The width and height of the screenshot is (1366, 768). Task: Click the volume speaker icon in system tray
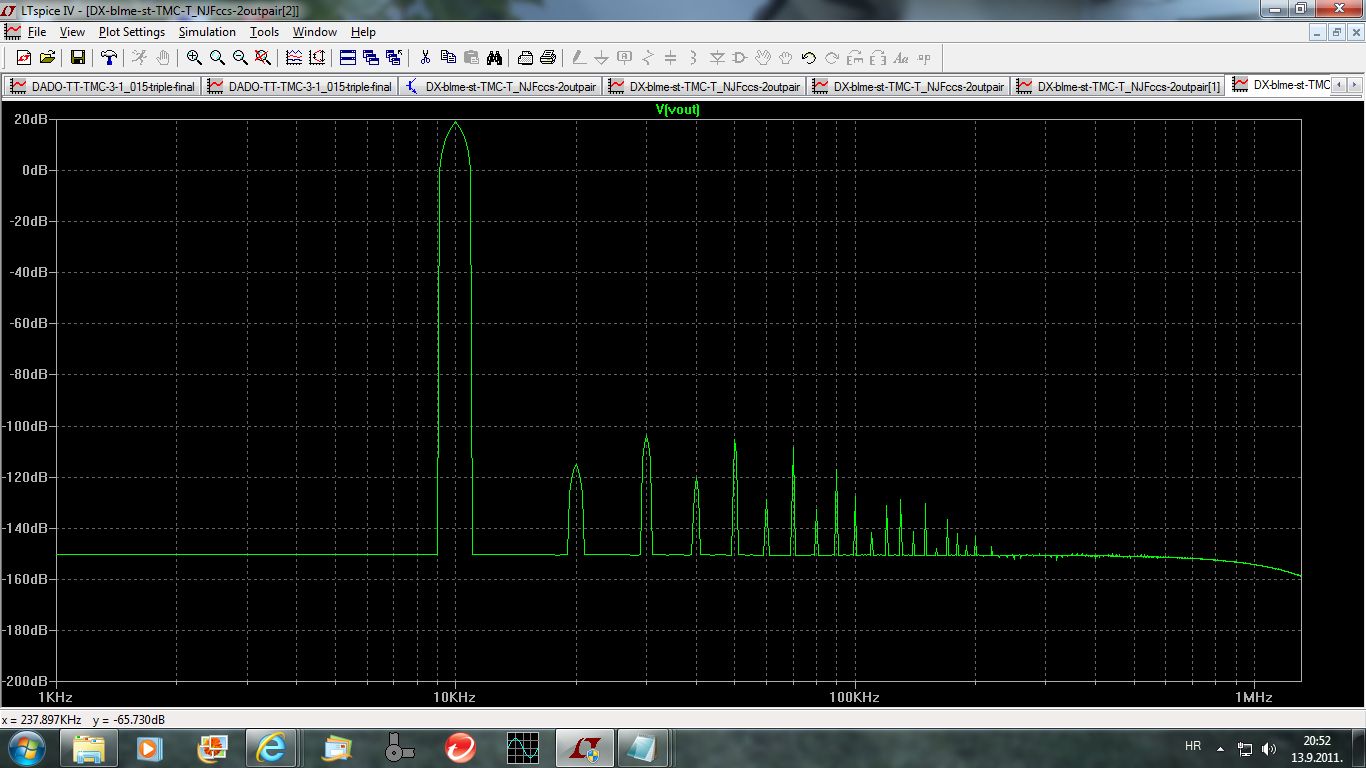(x=1269, y=748)
